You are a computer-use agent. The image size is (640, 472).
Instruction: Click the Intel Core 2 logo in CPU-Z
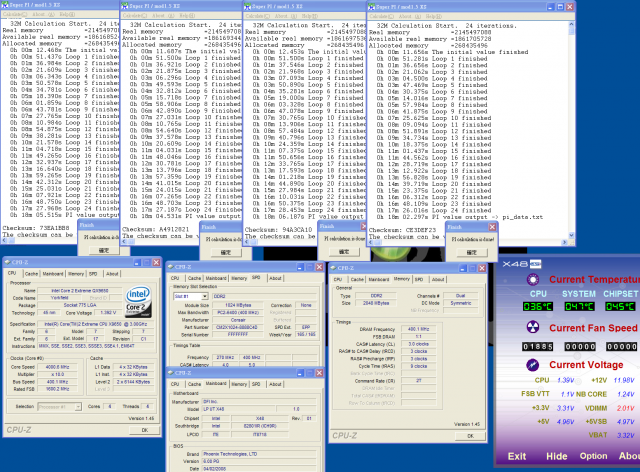point(138,302)
